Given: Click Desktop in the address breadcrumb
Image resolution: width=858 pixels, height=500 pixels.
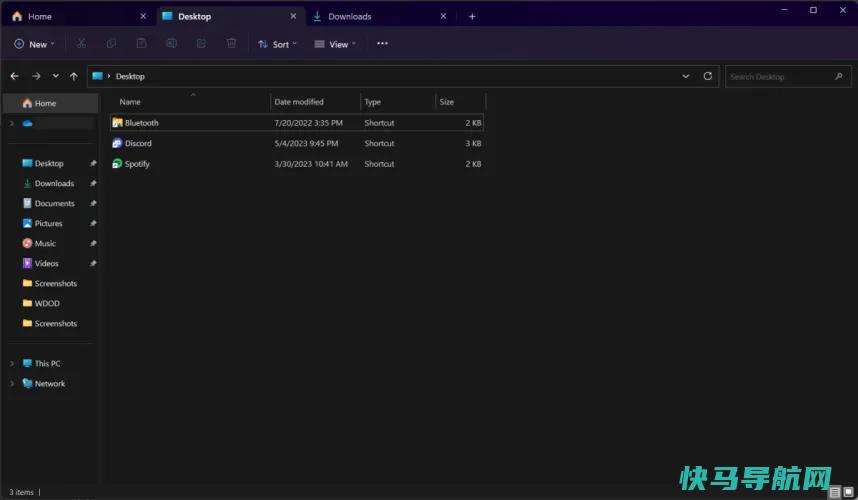Looking at the screenshot, I should click(x=130, y=76).
